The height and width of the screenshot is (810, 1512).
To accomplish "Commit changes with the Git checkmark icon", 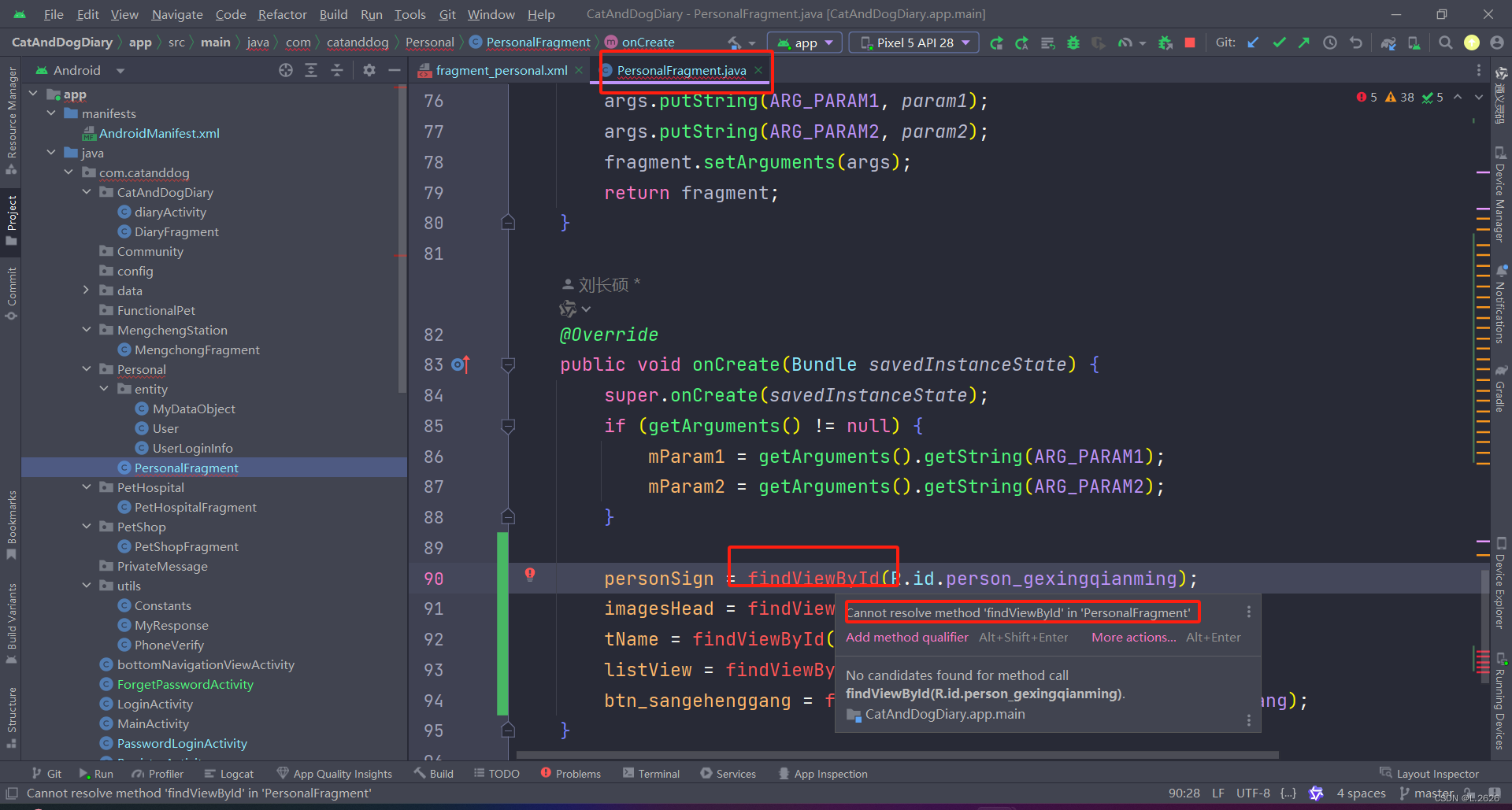I will [x=1279, y=43].
